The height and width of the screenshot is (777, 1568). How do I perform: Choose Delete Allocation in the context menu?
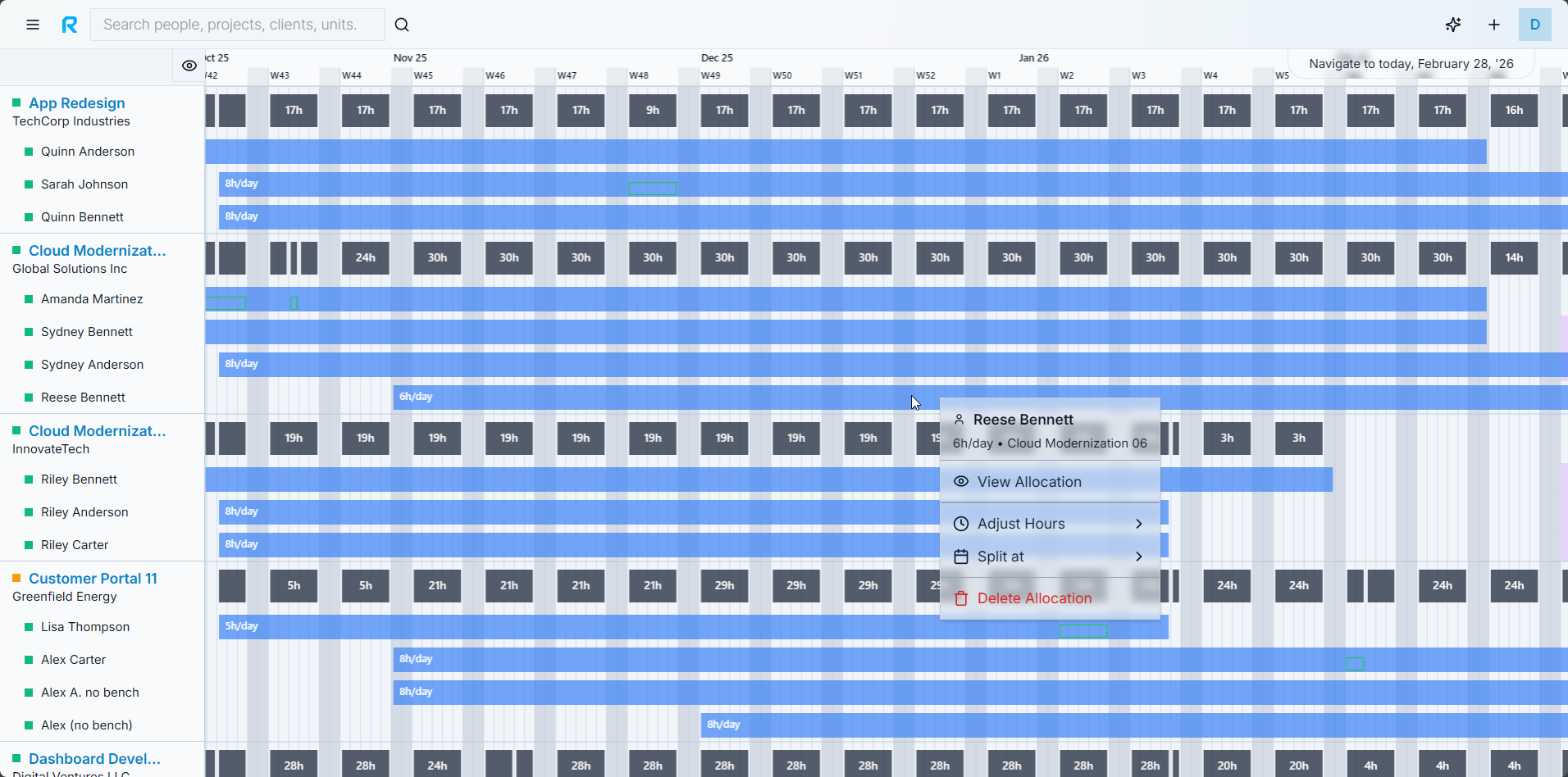pos(1034,598)
